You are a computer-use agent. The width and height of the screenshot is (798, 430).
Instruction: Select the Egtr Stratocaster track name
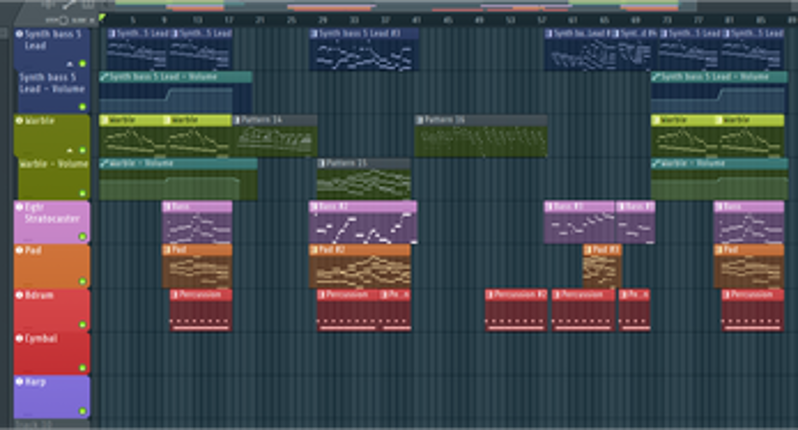52,213
